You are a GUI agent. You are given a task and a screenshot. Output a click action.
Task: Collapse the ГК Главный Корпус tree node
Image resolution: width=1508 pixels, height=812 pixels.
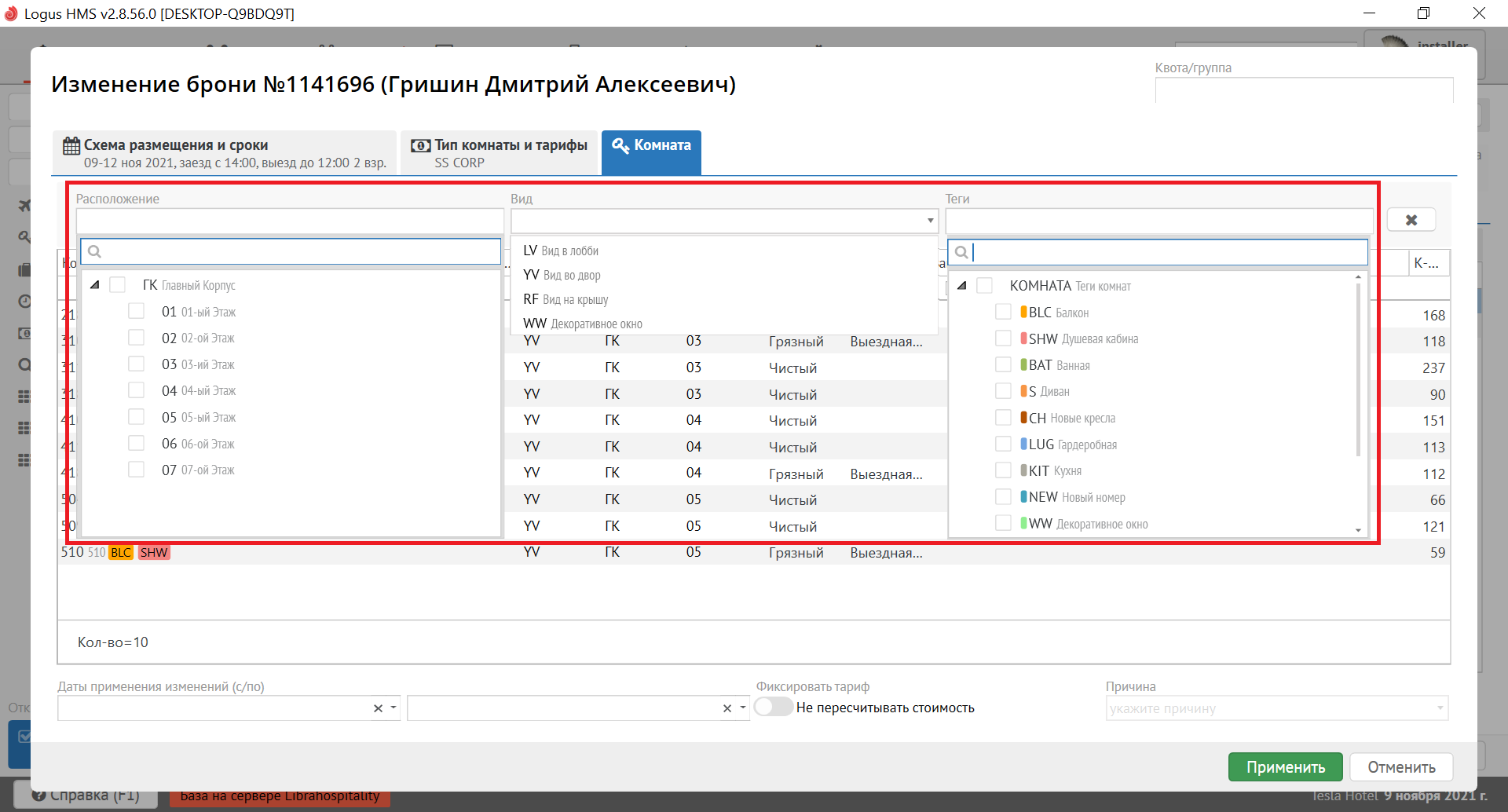click(95, 285)
